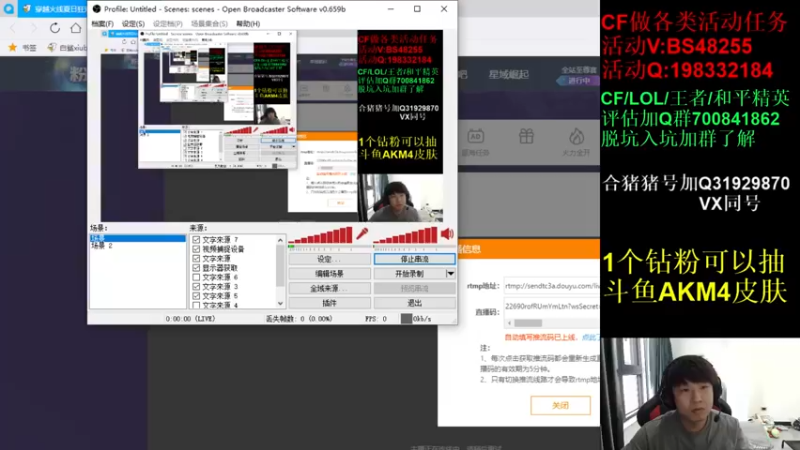Image resolution: width=800 pixels, height=450 pixels.
Task: Click the browser forward arrow
Action: (x=34, y=28)
